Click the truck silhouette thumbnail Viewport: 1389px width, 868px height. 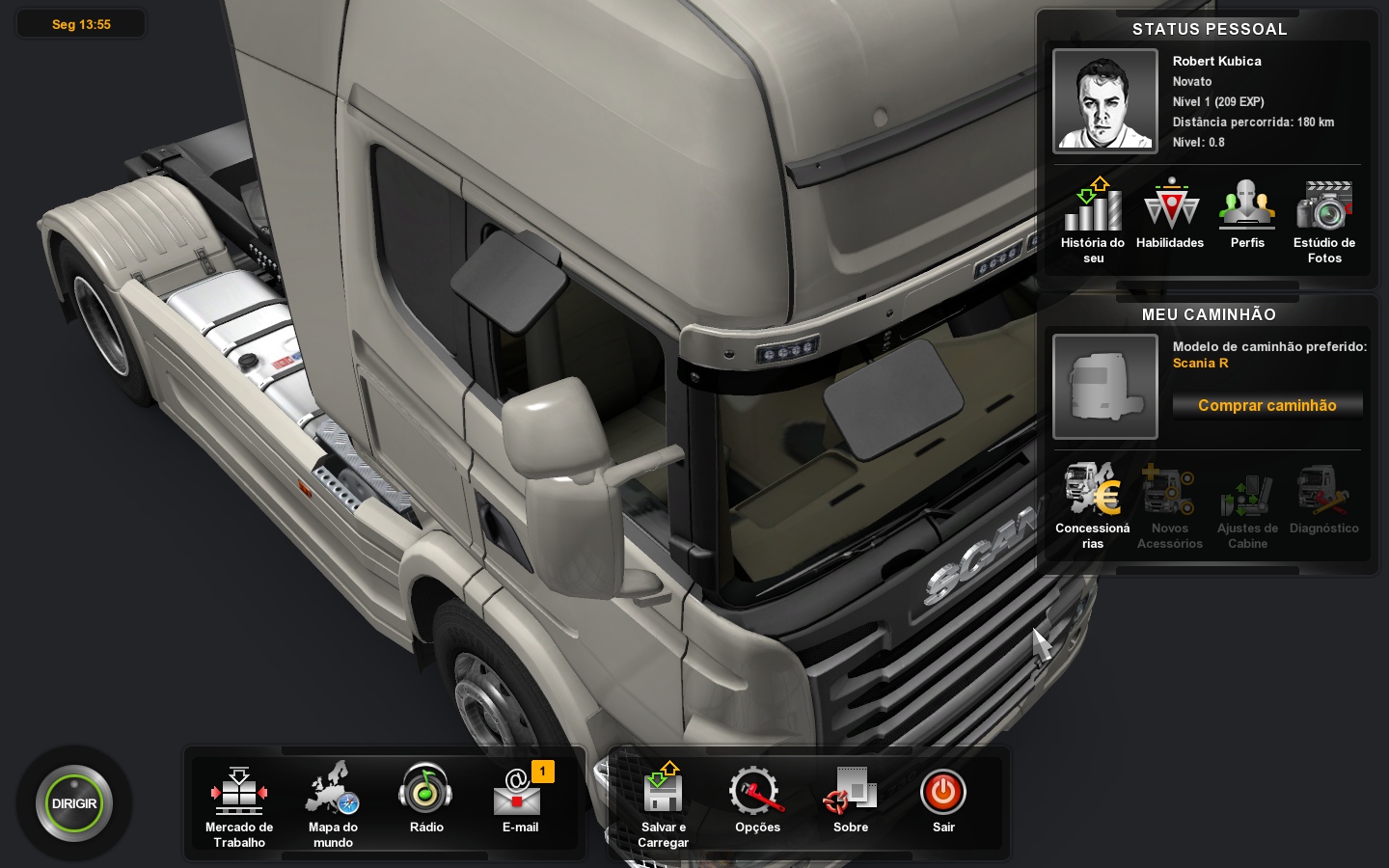pyautogui.click(x=1105, y=387)
